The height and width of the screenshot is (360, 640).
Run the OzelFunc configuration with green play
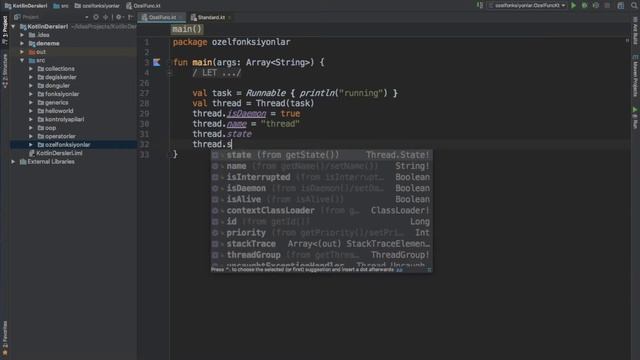click(x=573, y=6)
